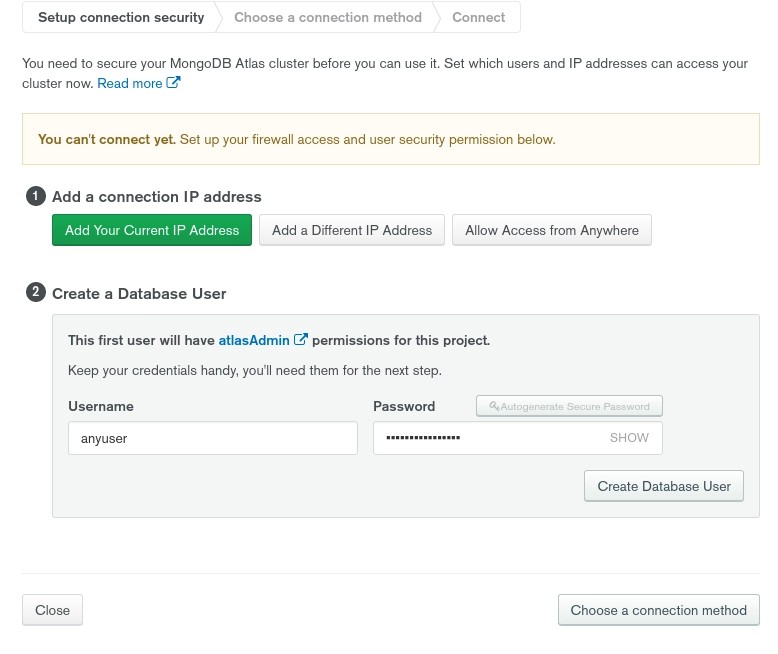The height and width of the screenshot is (654, 778).
Task: Click the Setup connection security step tab
Action: point(121,17)
